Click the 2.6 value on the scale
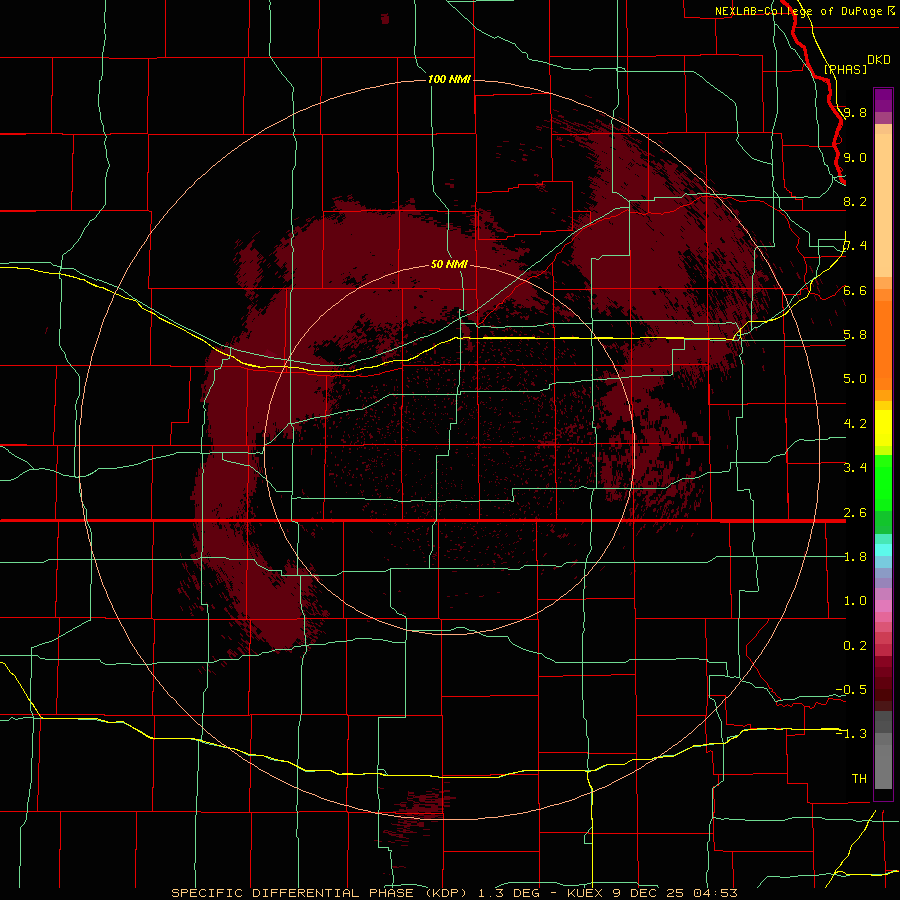Screen dimensions: 900x900 point(855,513)
